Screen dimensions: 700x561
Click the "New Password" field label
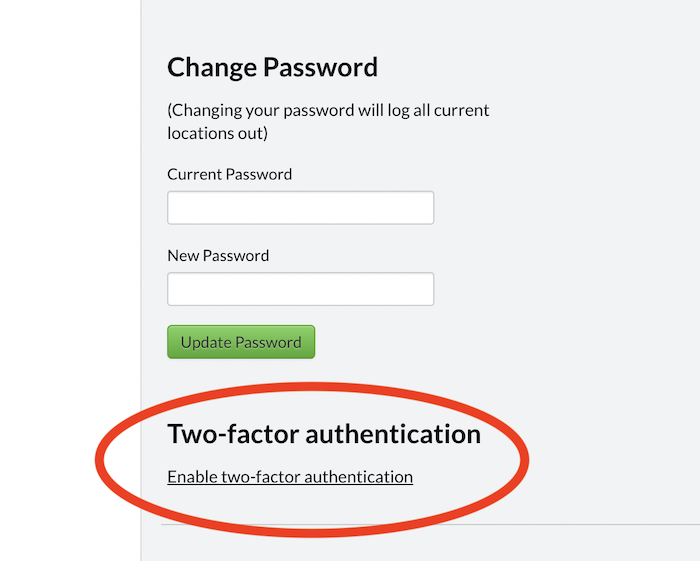coord(218,255)
